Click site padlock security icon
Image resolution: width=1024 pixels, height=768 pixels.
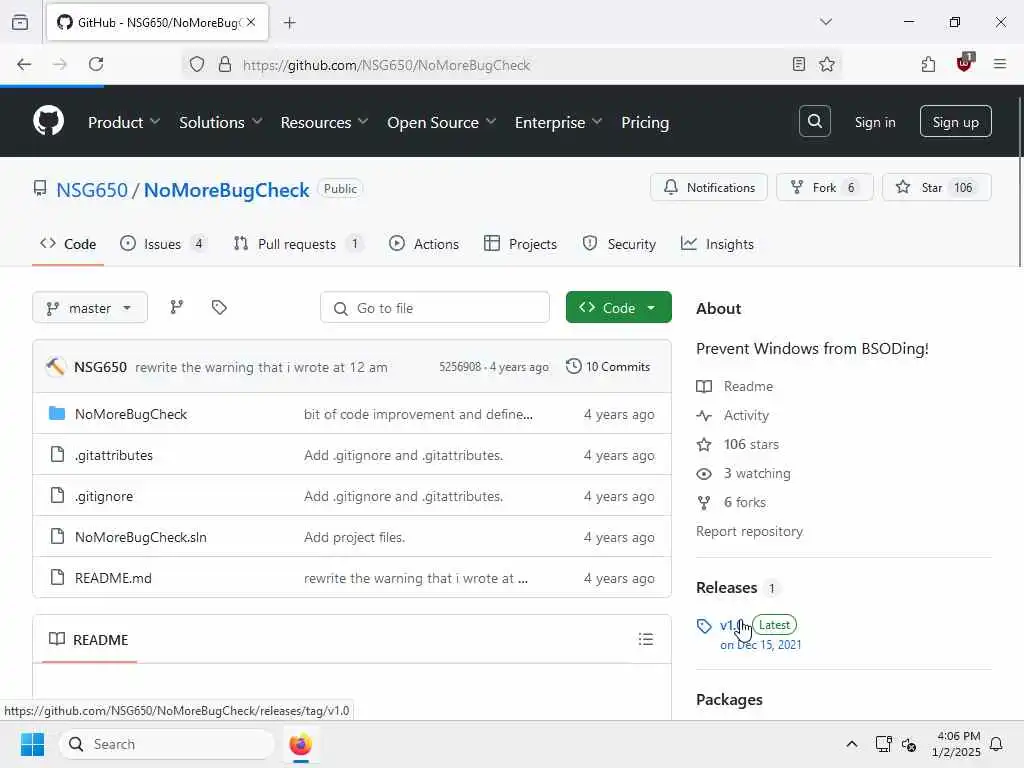225,64
